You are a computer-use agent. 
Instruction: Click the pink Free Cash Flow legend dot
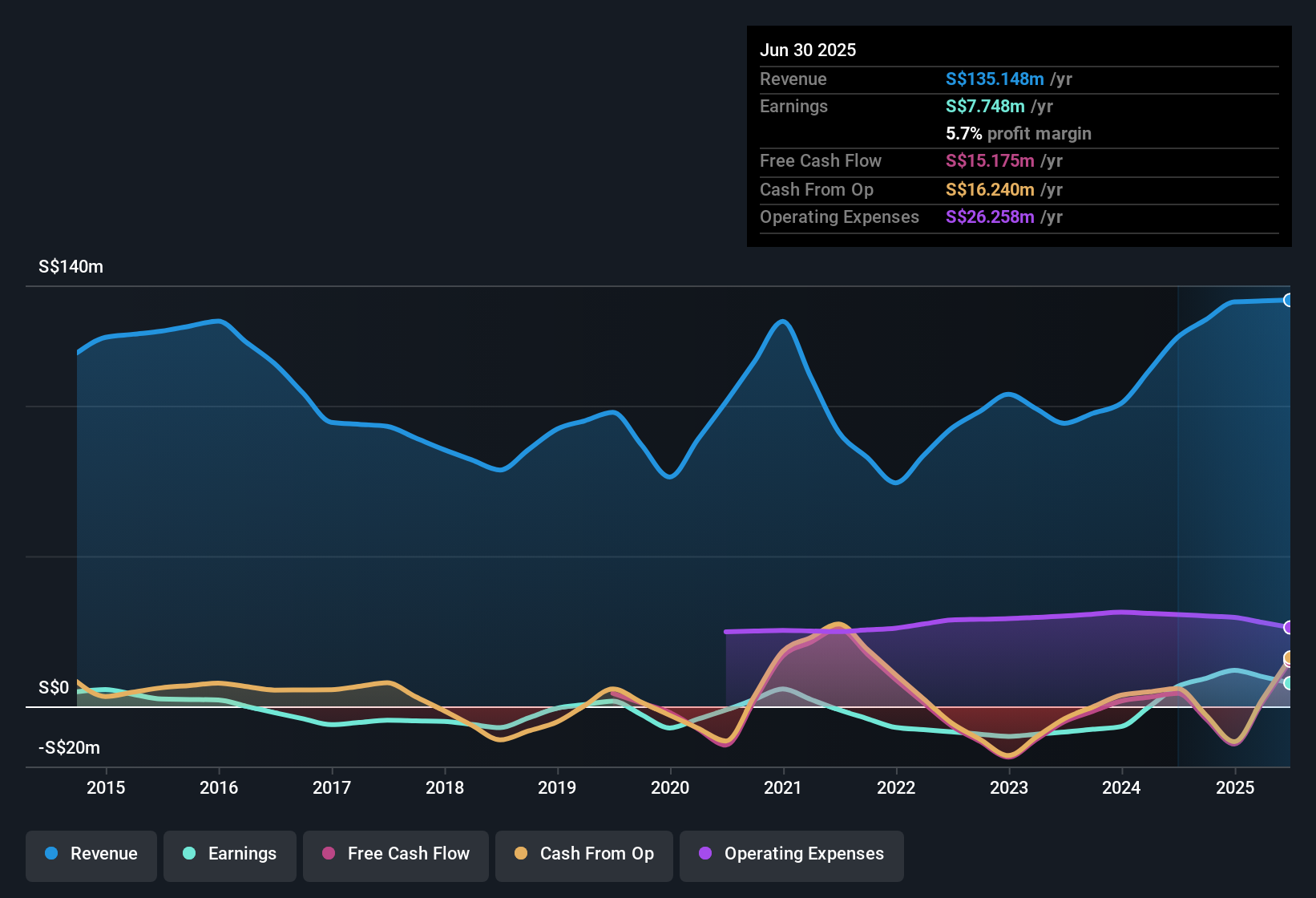(x=328, y=854)
